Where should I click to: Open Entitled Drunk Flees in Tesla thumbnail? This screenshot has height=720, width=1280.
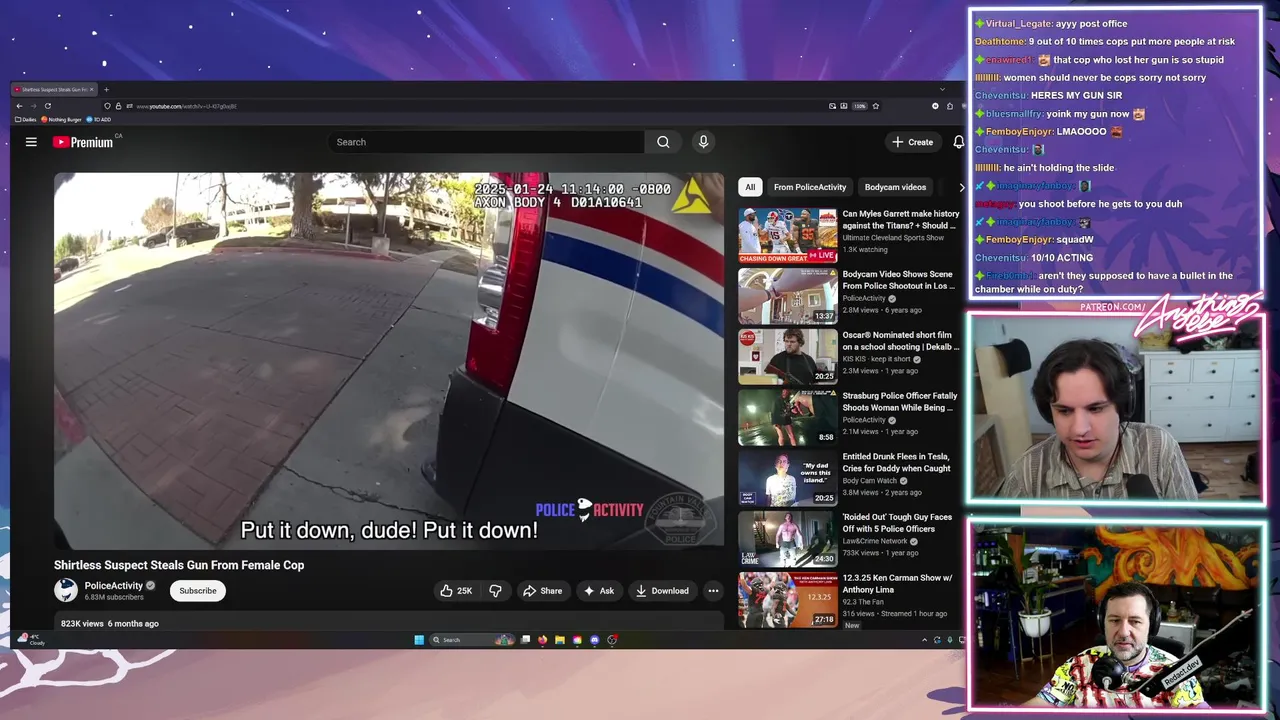pos(788,479)
